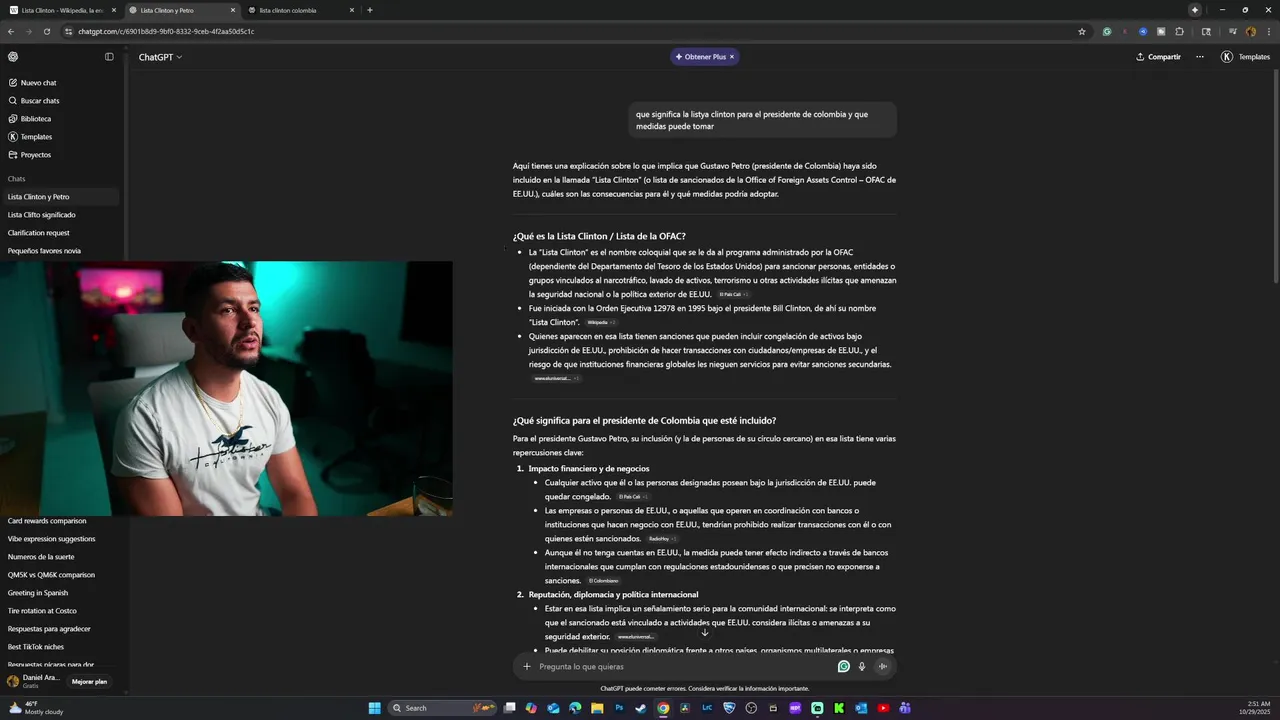This screenshot has width=1280, height=720.
Task: Click the plus attach icon in prompt box
Action: 527,667
